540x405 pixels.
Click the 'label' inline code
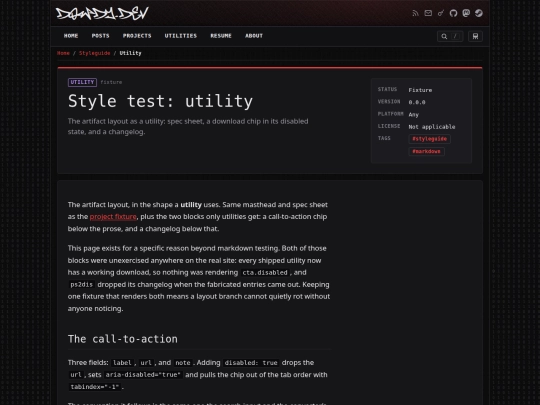click(122, 363)
